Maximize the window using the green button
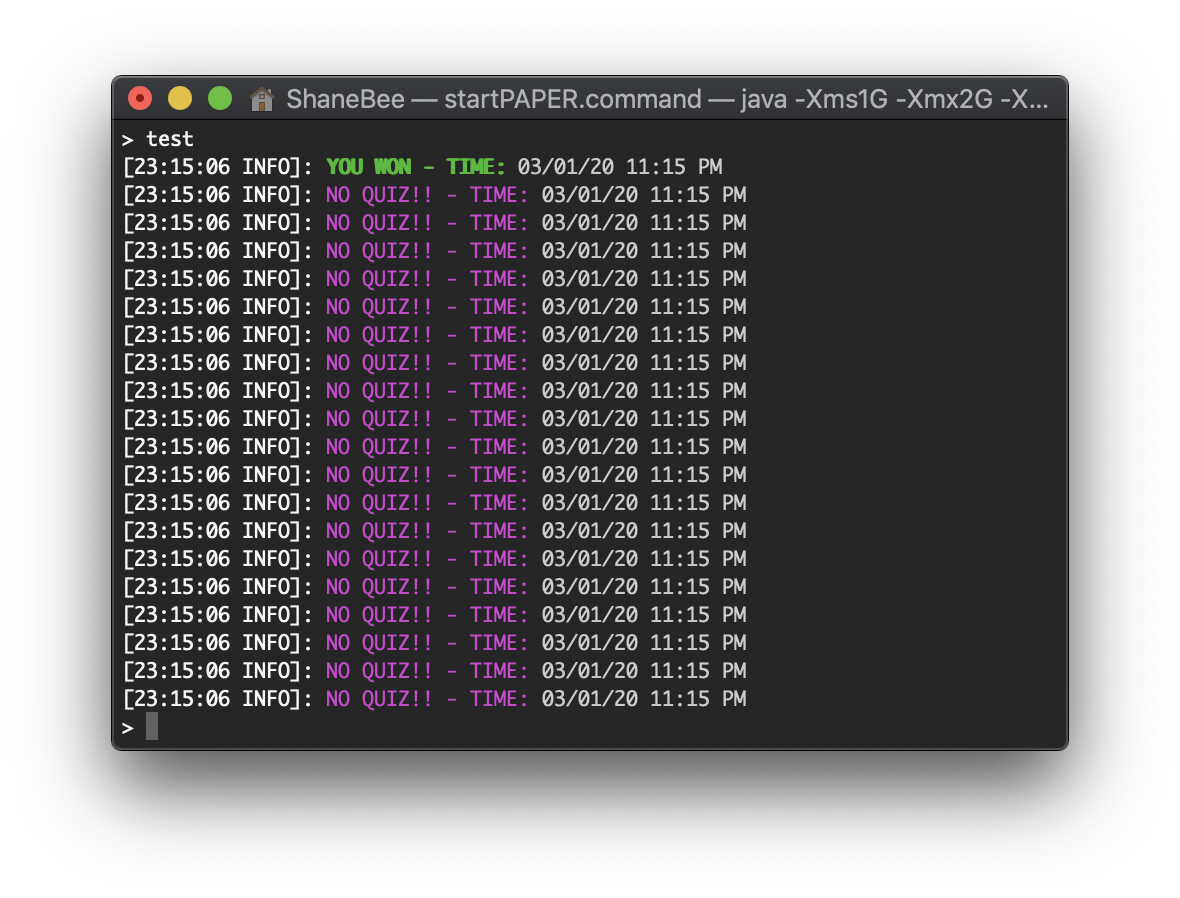1180x898 pixels. coord(219,98)
